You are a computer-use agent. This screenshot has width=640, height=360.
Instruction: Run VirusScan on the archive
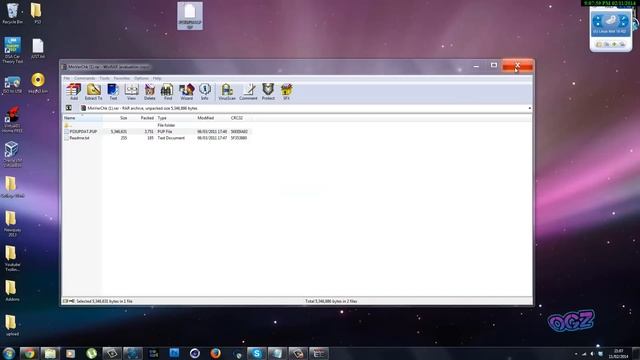[227, 91]
